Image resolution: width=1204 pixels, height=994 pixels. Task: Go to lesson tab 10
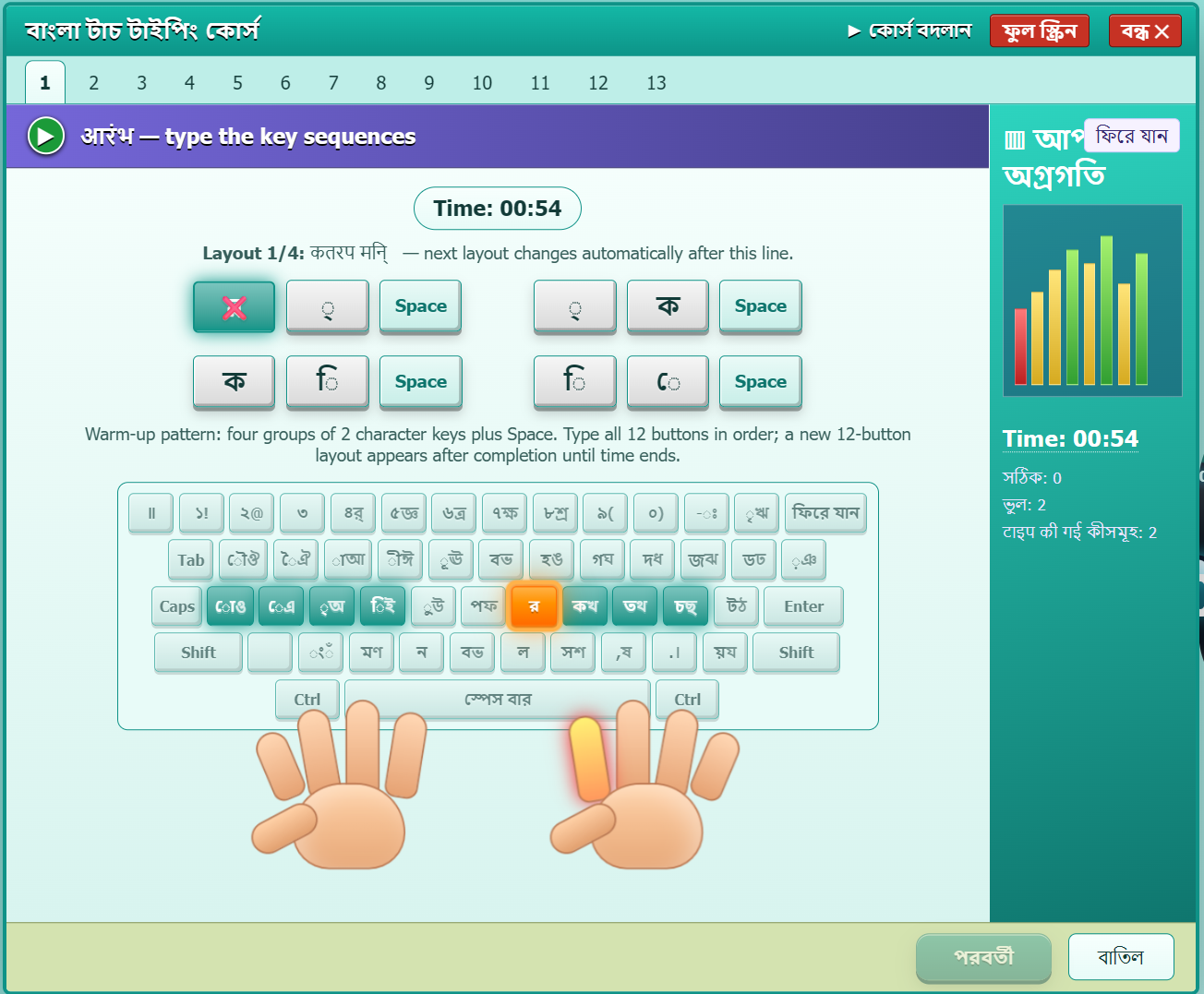(x=482, y=83)
